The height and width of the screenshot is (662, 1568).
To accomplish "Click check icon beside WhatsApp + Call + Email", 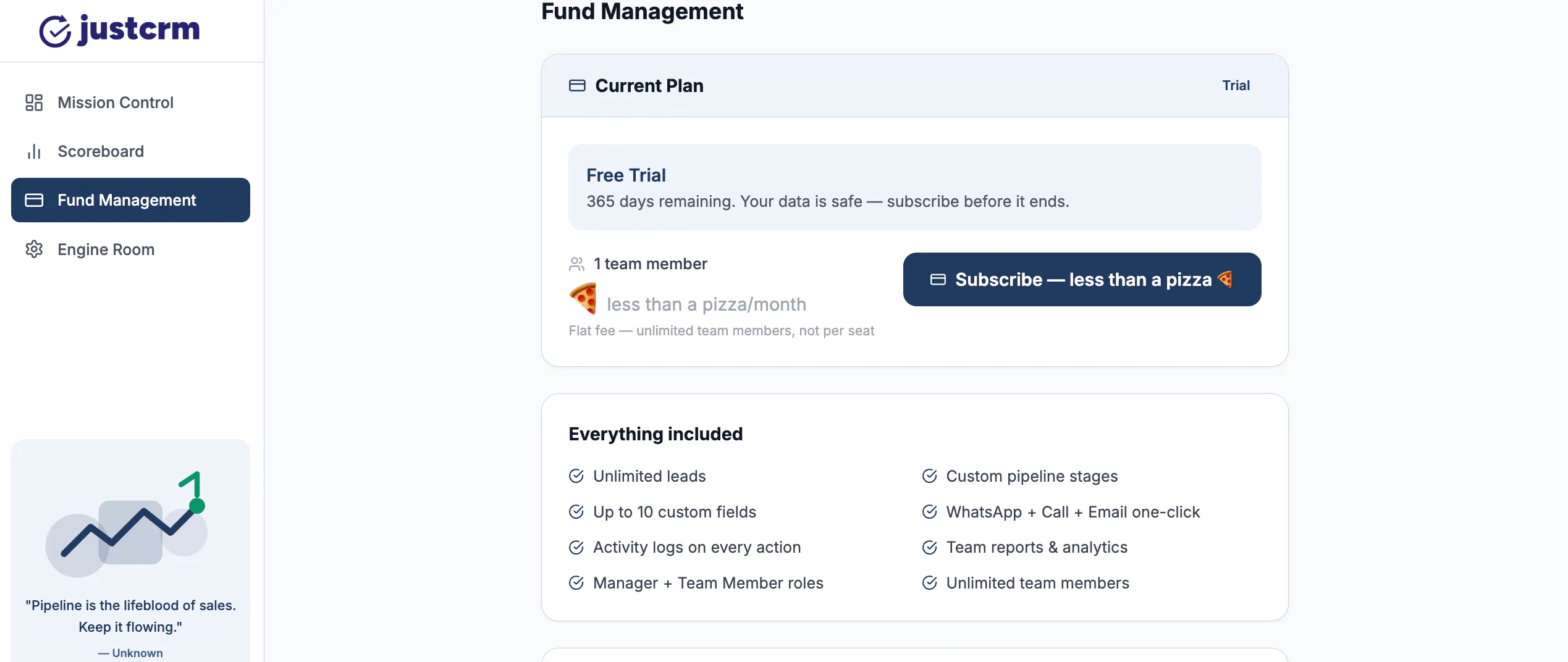I will click(930, 512).
